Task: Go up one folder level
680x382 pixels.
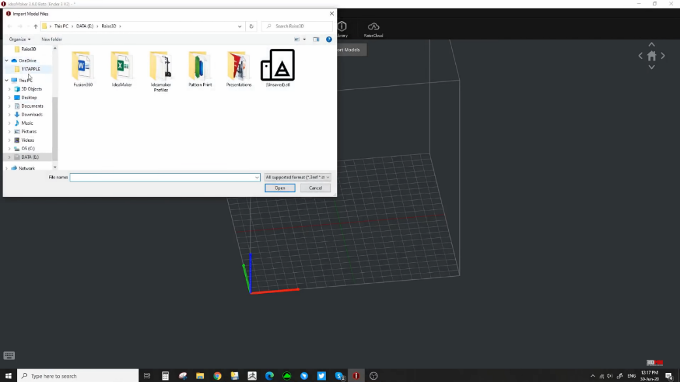Action: click(36, 26)
